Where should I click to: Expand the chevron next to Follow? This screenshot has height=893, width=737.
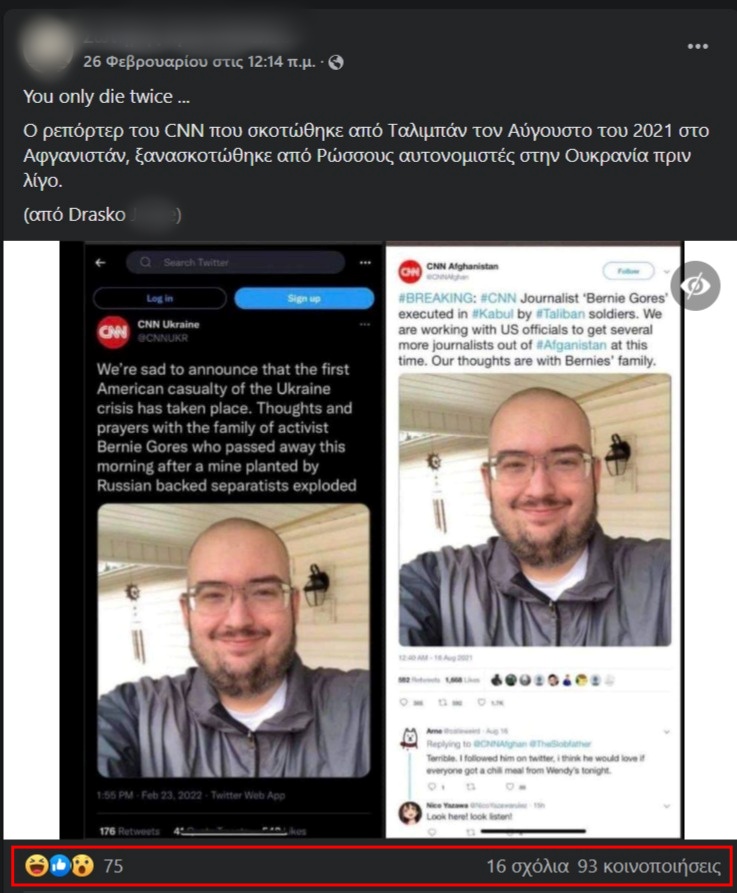[666, 272]
